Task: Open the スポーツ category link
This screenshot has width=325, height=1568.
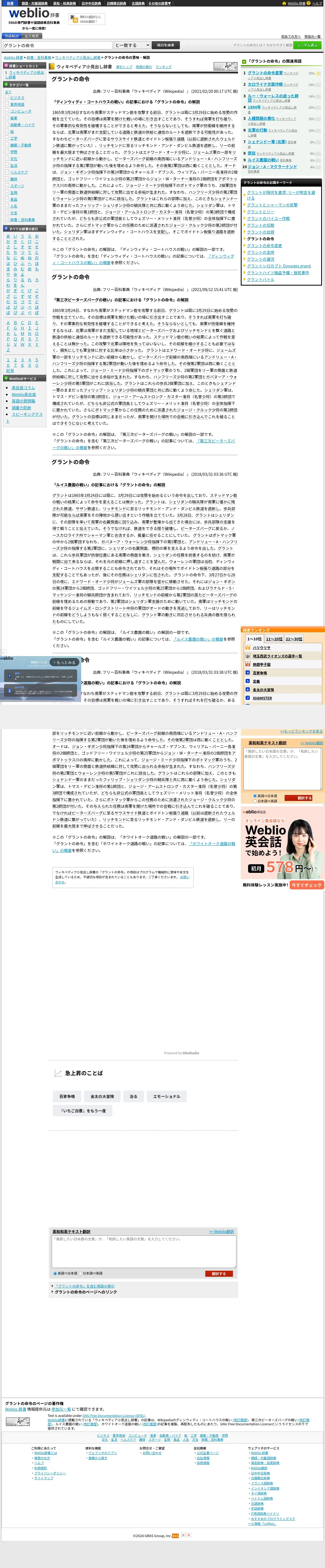Action: point(17,186)
